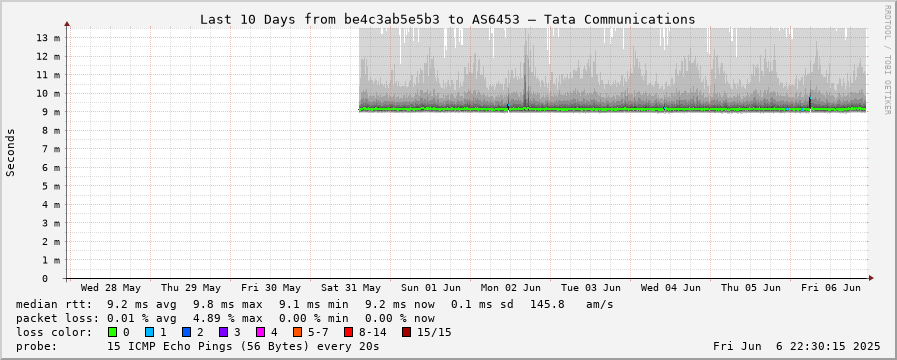
Task: Click the Mon 02 Jun axis label
Action: click(511, 287)
